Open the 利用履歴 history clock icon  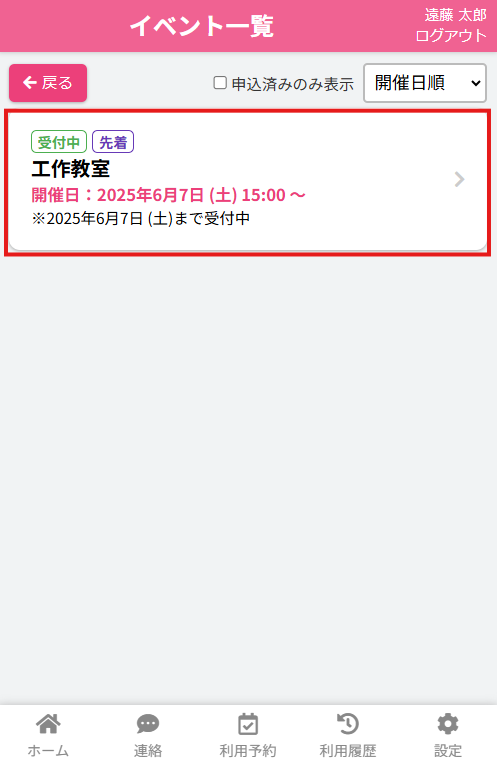tap(348, 724)
